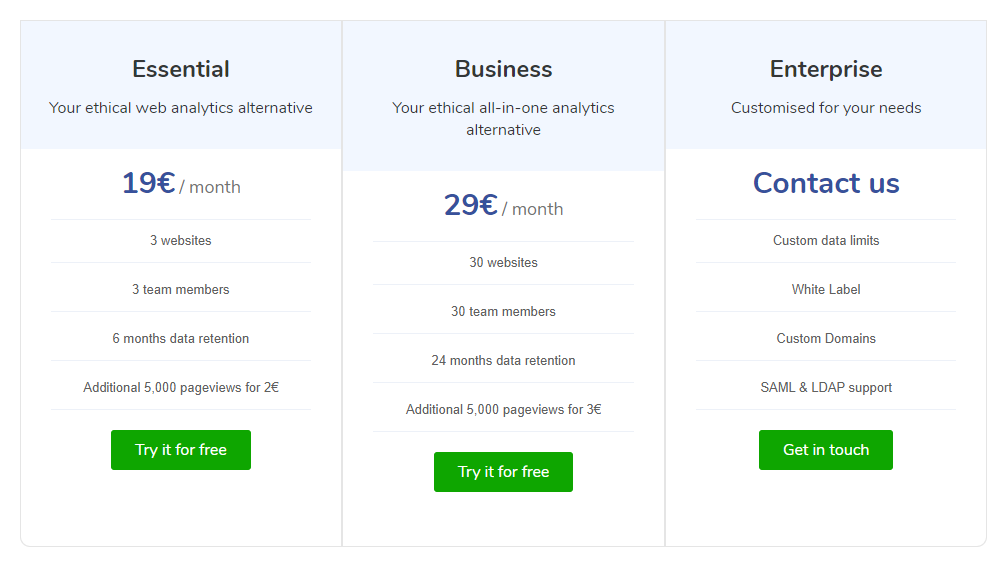Click the 29€ per month price

pyautogui.click(x=503, y=206)
